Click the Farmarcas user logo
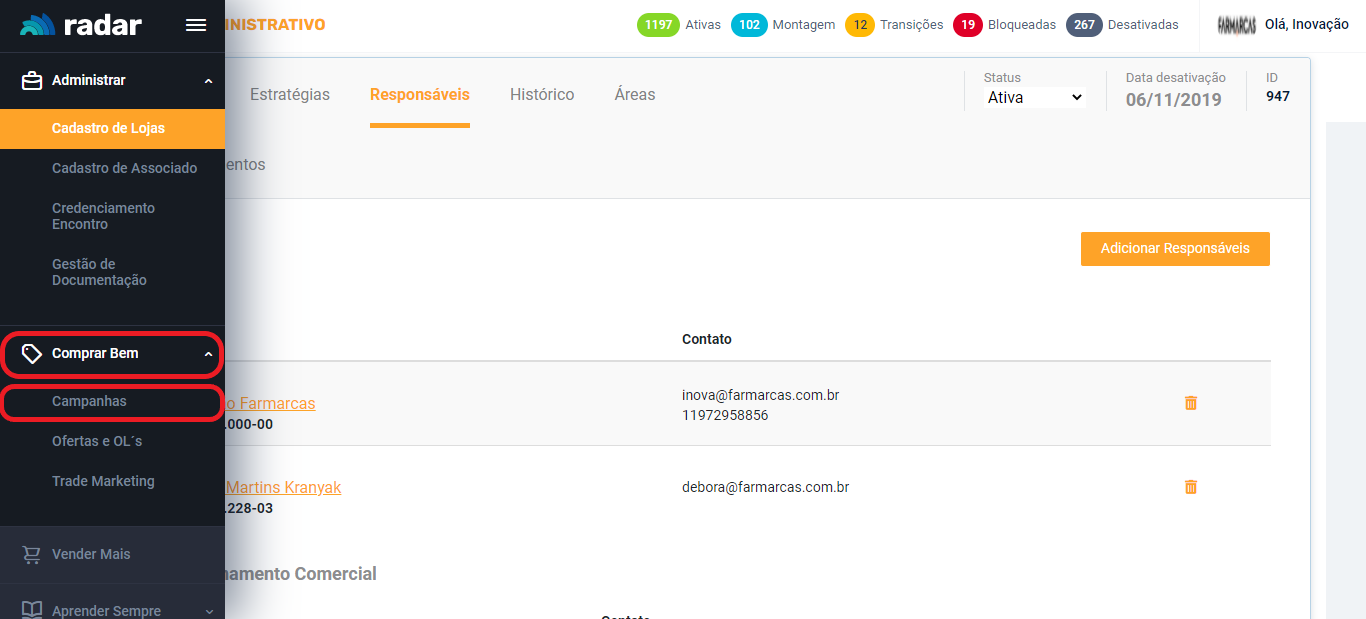1366x619 pixels. click(x=1236, y=25)
